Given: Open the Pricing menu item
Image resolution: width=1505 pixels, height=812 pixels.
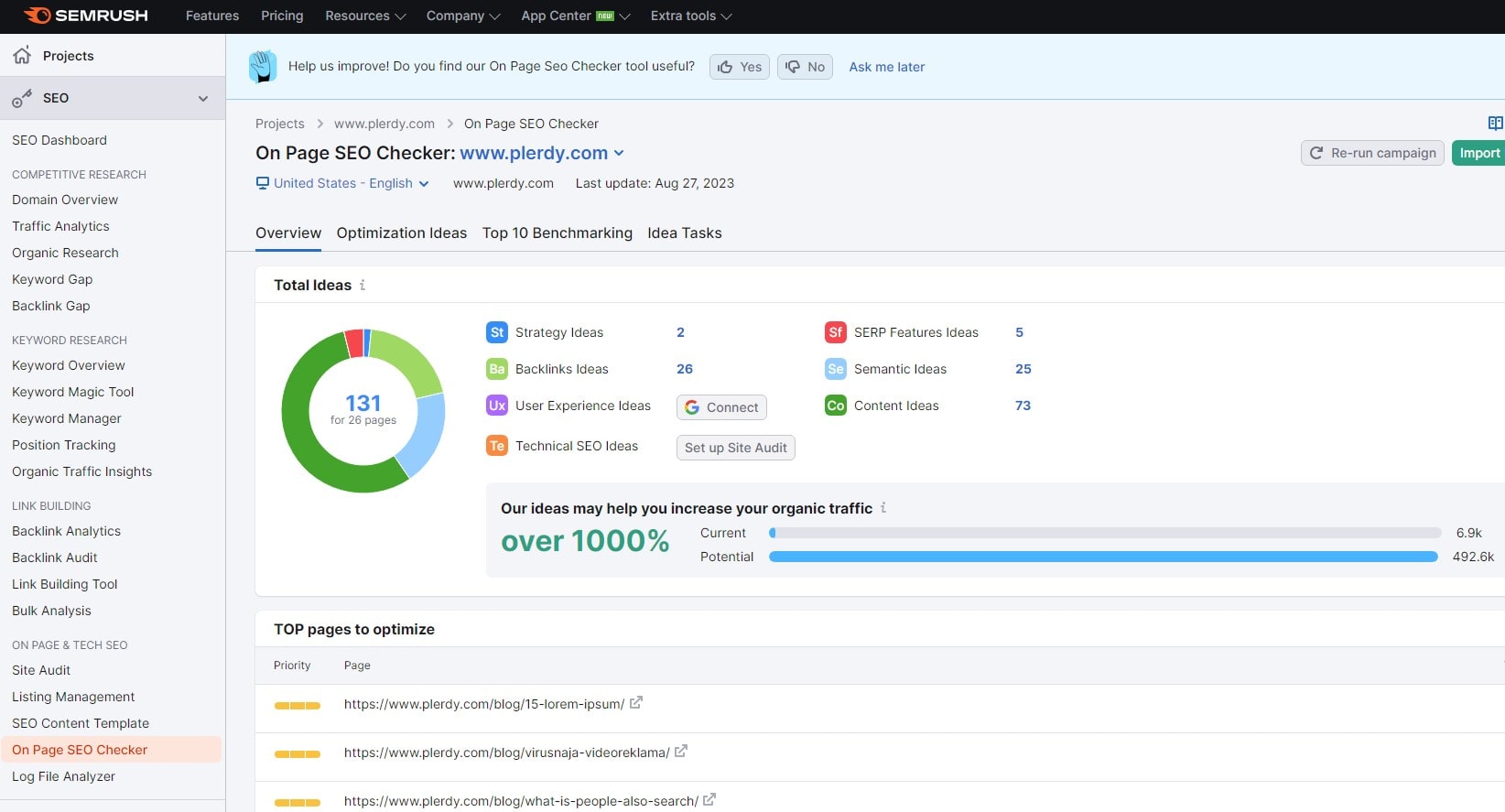Looking at the screenshot, I should click(282, 16).
